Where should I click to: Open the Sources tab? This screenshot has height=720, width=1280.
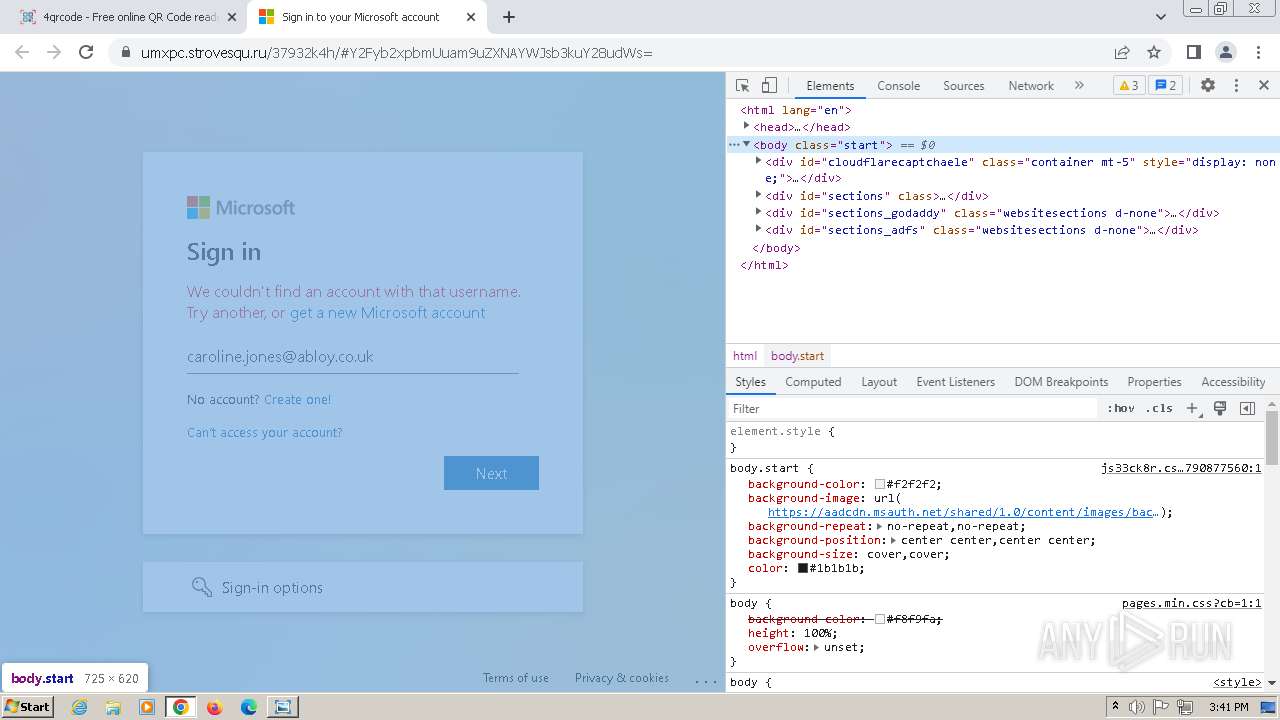(x=964, y=86)
